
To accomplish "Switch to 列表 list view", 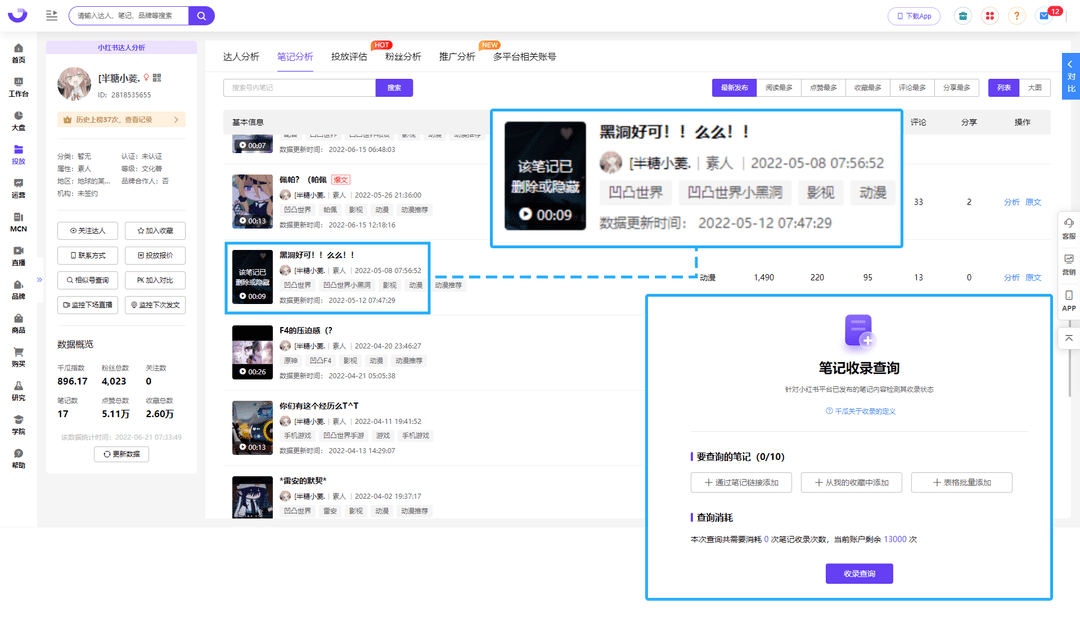I will tap(1004, 87).
